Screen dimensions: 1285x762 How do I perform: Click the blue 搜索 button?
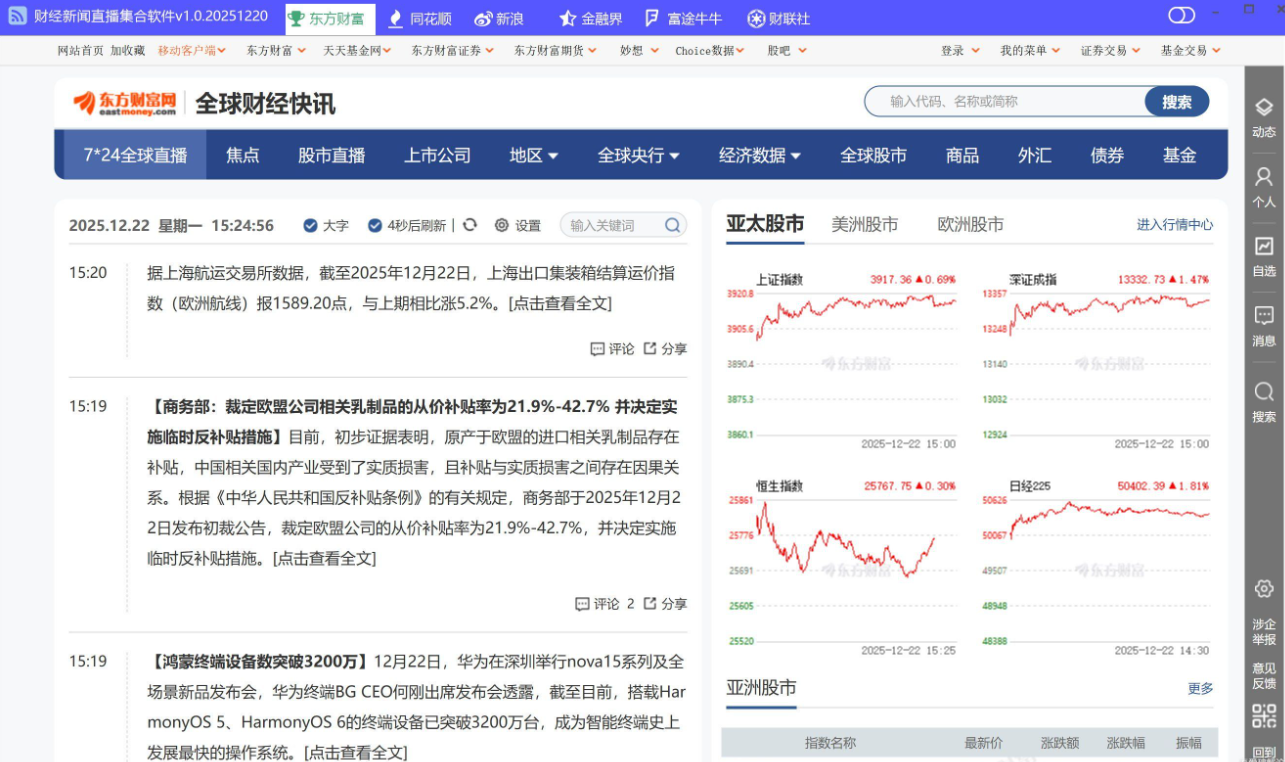(x=1176, y=101)
